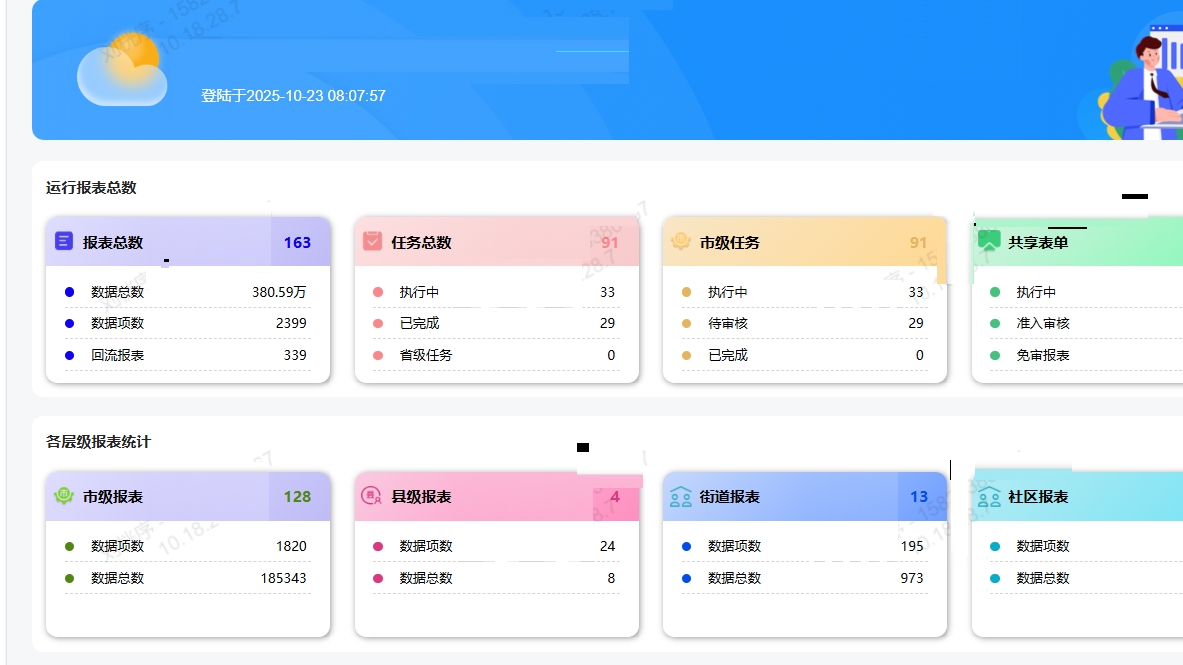Click the 执行中 row under 任务总数

(x=496, y=292)
